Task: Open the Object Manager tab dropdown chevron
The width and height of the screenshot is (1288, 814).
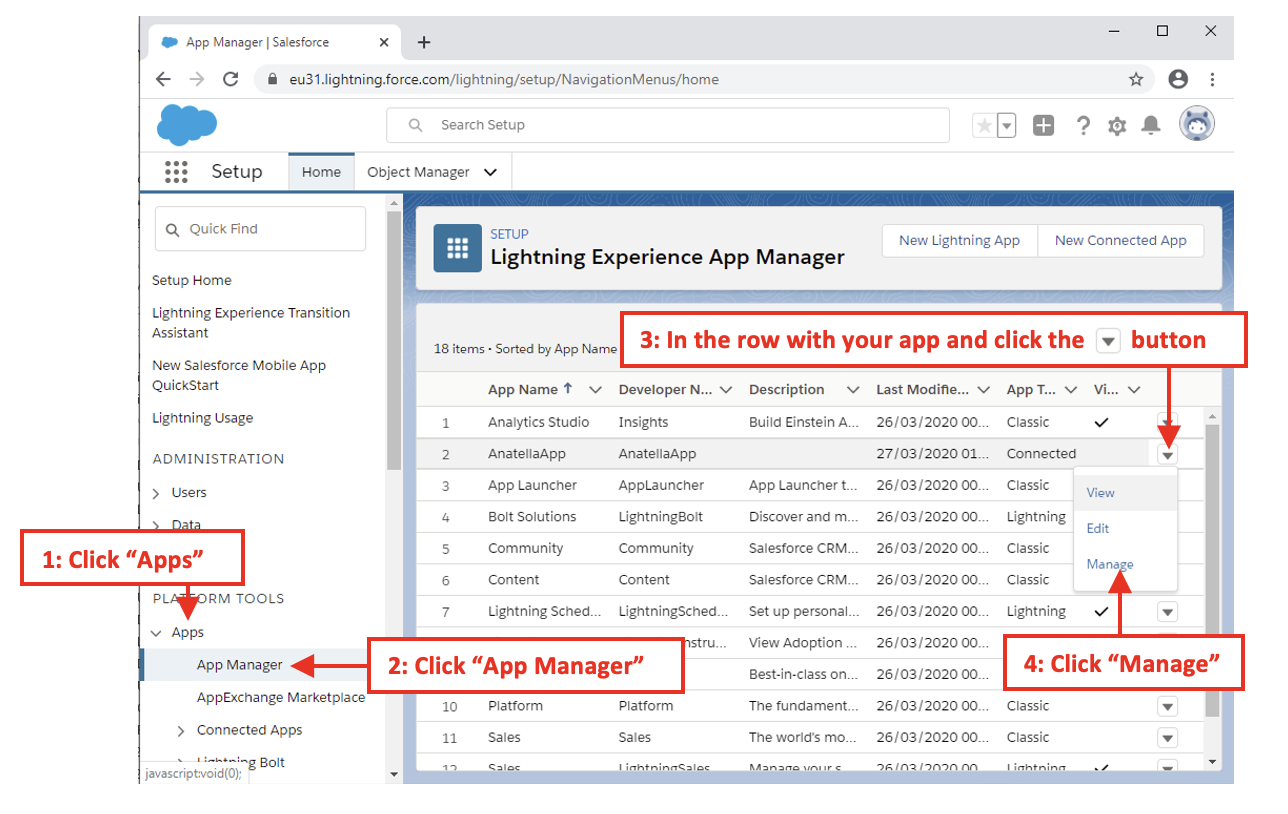Action: (x=490, y=172)
